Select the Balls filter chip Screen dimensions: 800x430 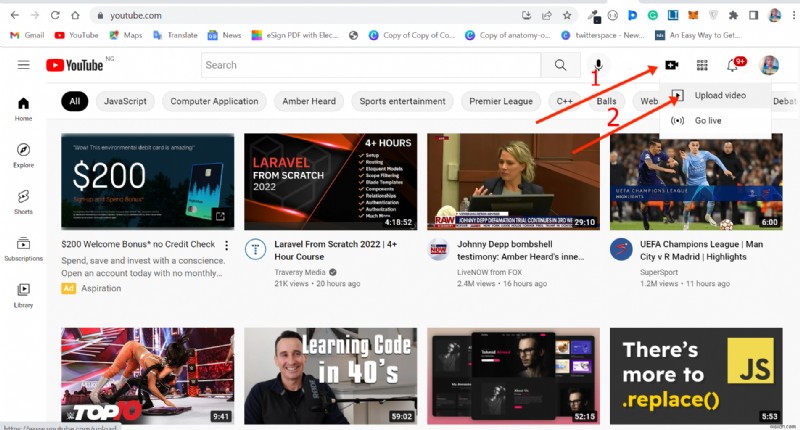pos(606,101)
